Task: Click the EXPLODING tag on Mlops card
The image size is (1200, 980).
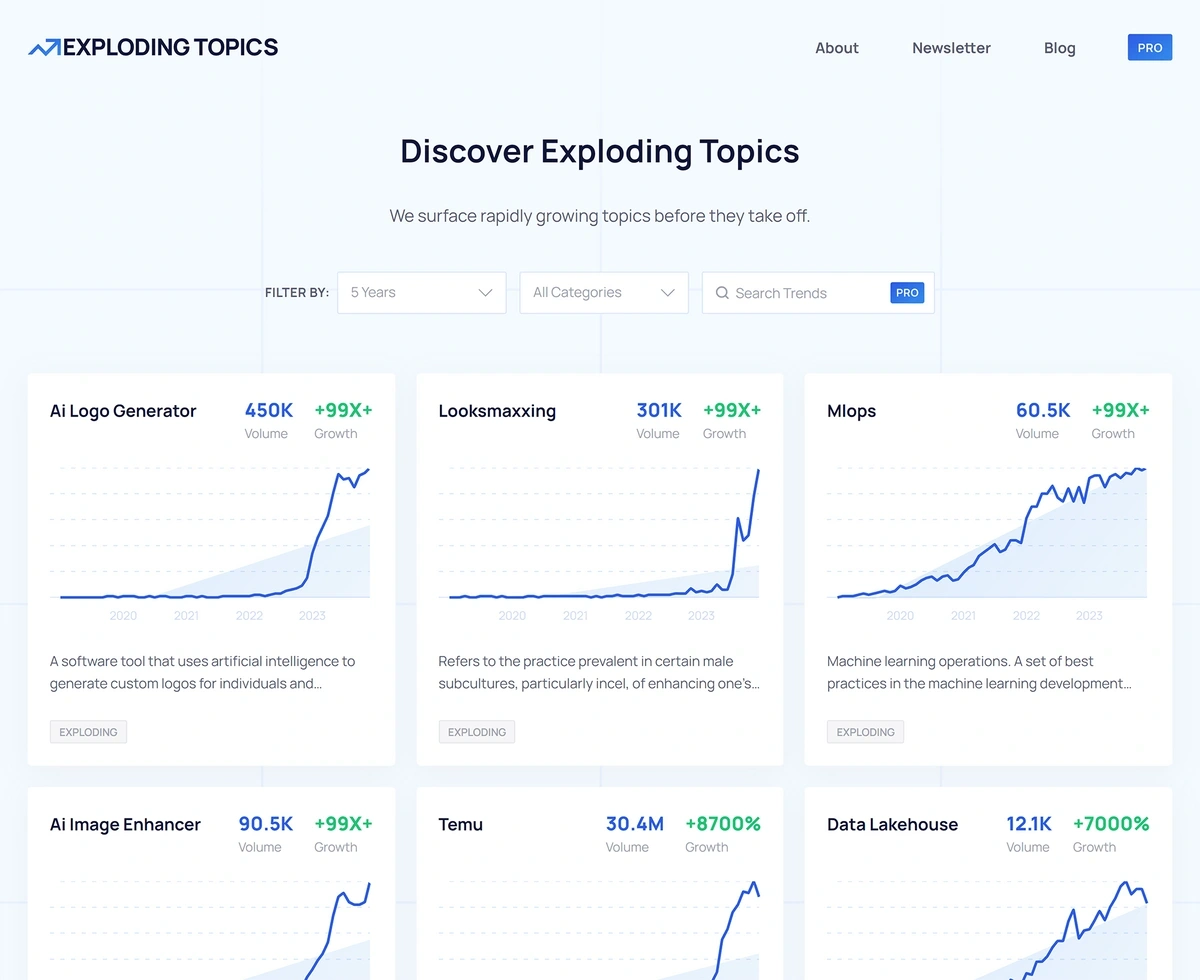Action: 865,732
